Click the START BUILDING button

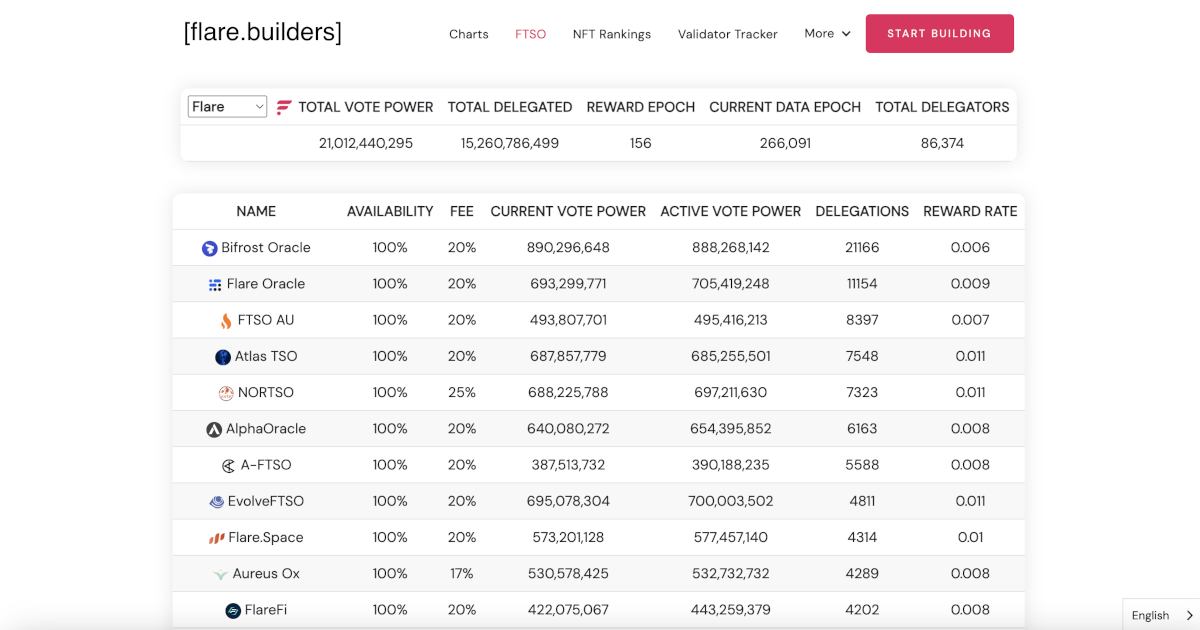(939, 33)
